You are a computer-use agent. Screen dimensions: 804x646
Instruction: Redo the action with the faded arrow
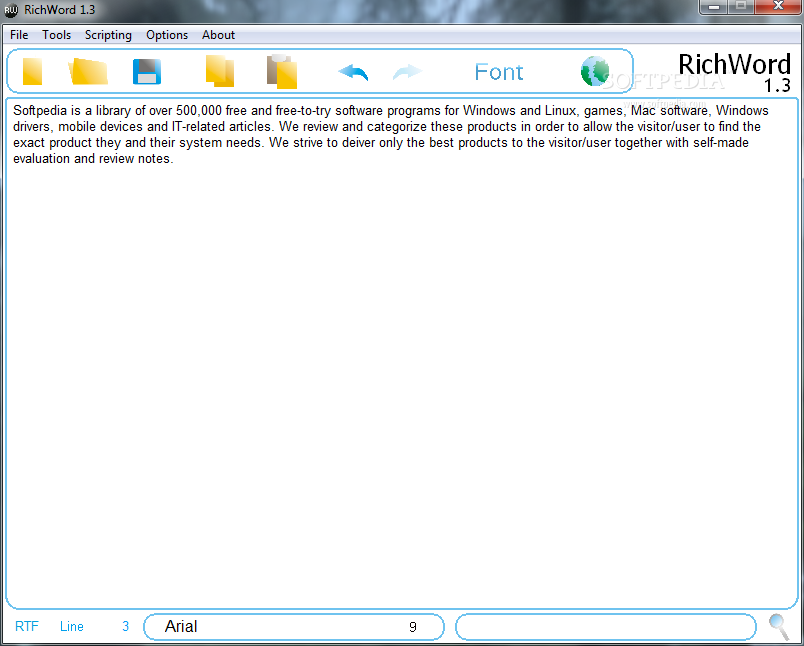tap(407, 72)
